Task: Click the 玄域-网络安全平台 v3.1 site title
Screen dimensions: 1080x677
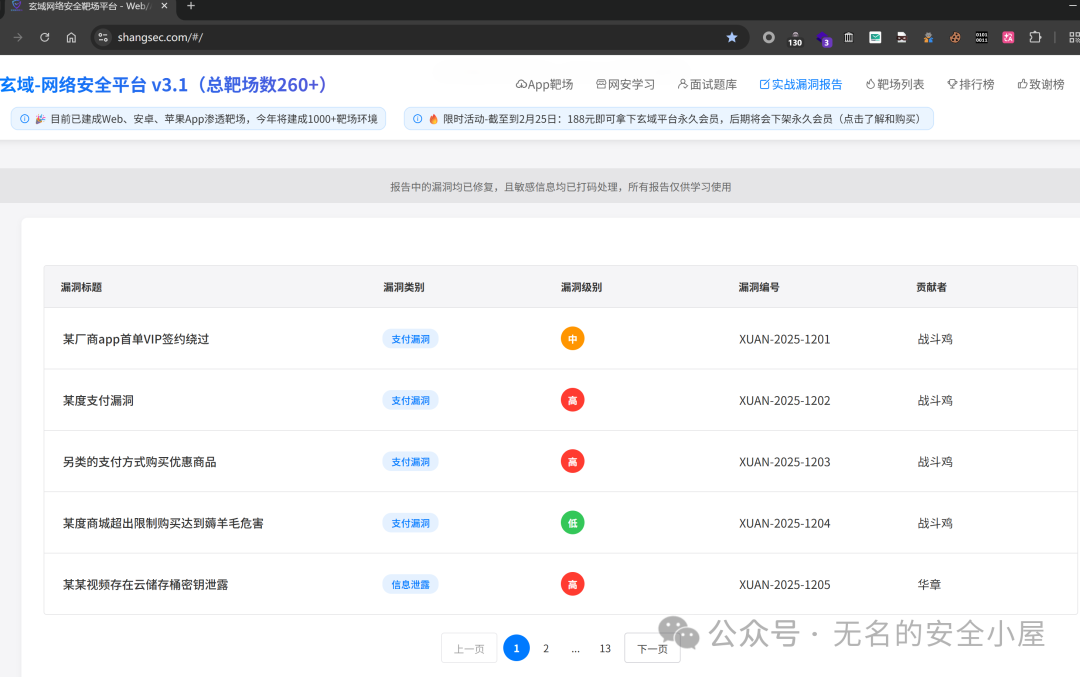Action: (164, 85)
